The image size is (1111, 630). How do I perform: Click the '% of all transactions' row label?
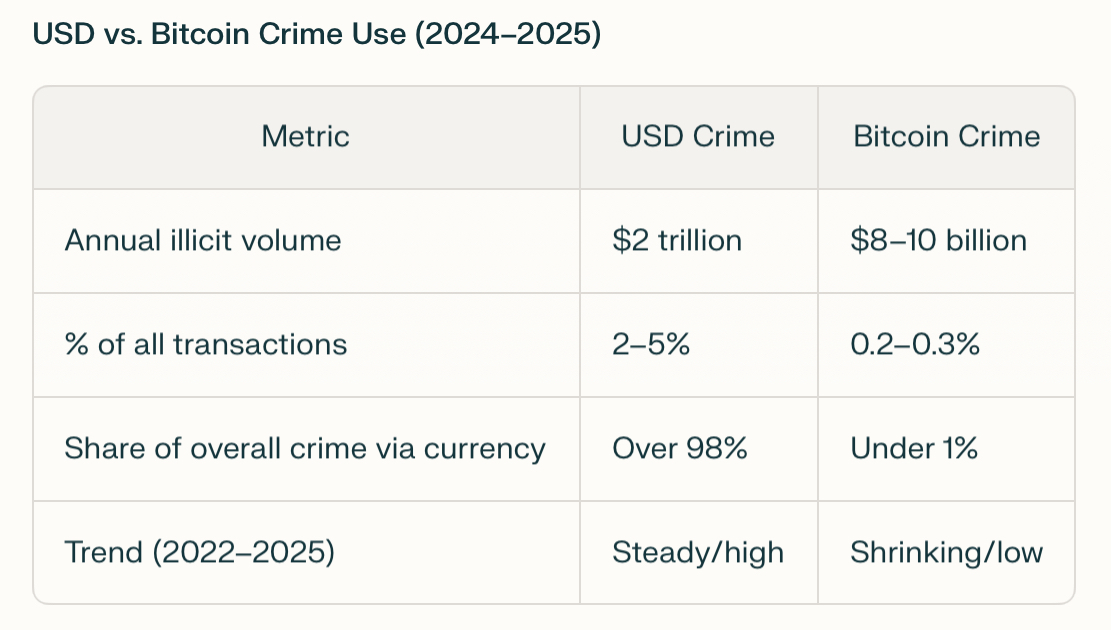coord(206,345)
